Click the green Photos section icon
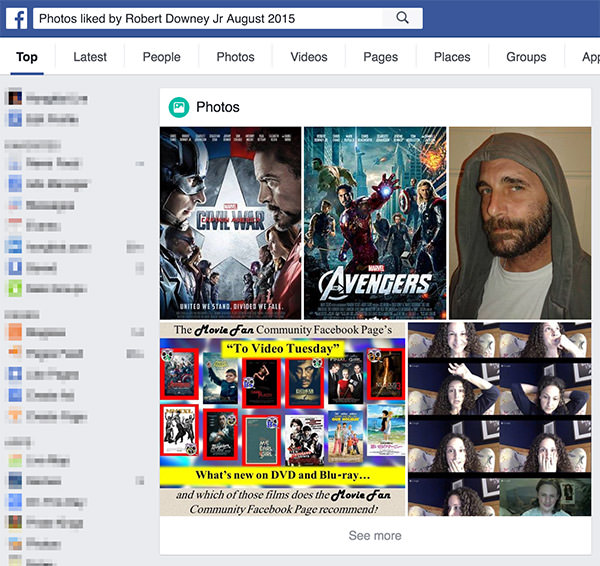The width and height of the screenshot is (600, 566). click(179, 107)
